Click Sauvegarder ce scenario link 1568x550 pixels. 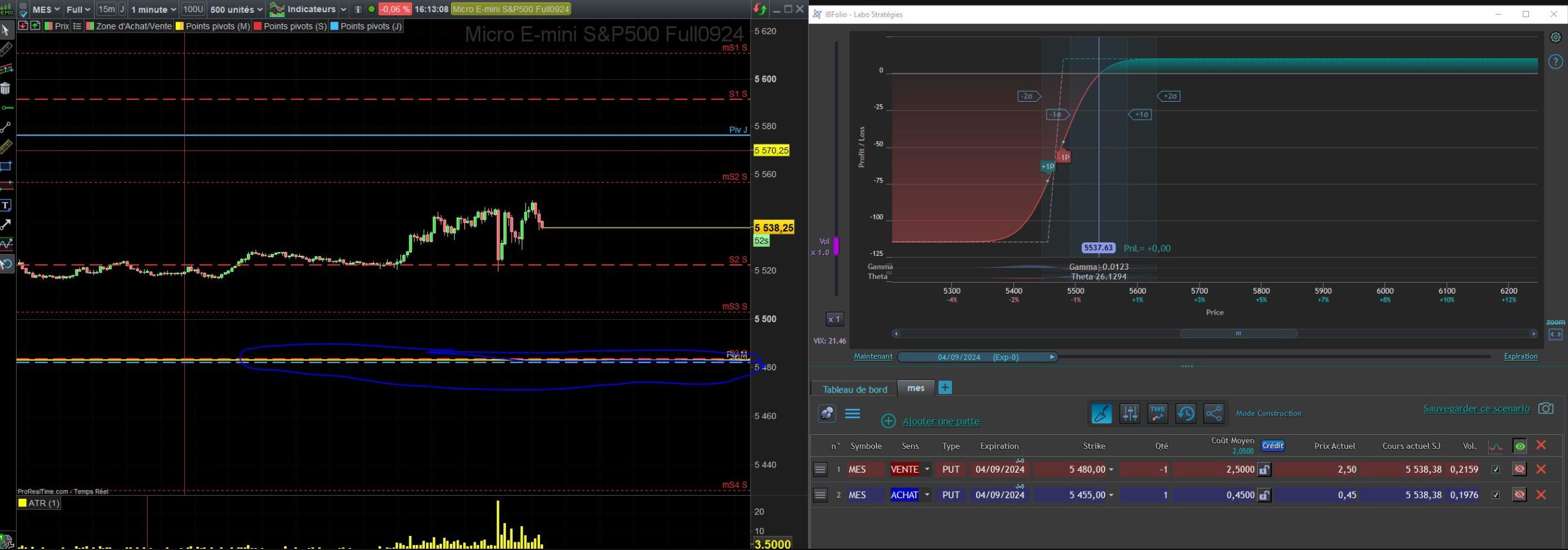click(x=1476, y=409)
